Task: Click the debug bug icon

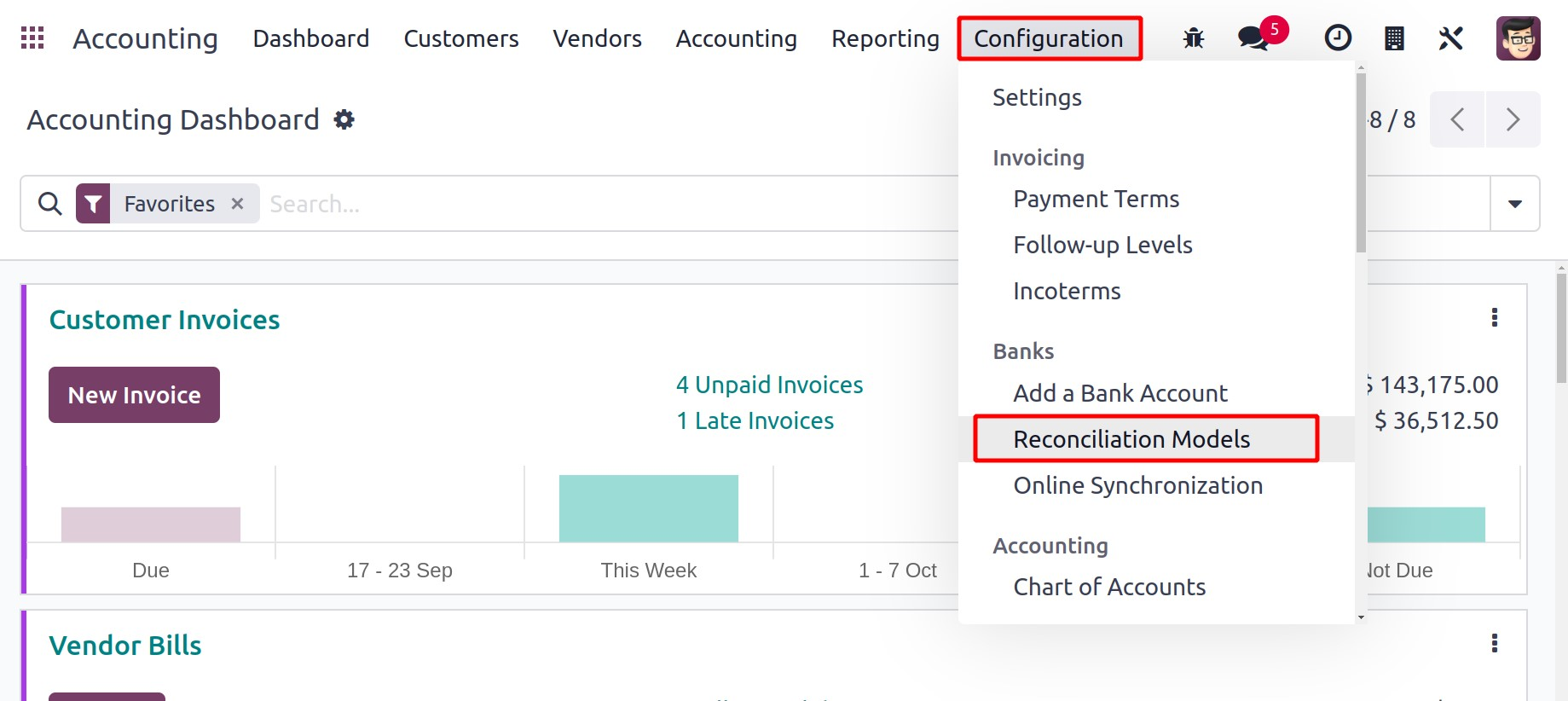Action: click(1194, 38)
